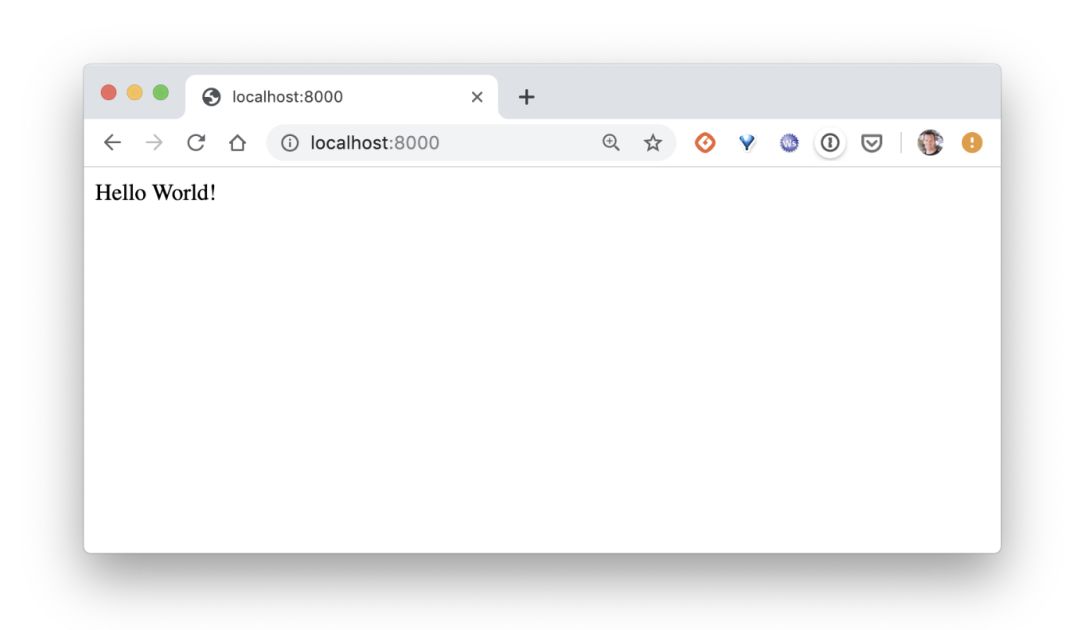Viewport: 1080px width, 630px height.
Task: Go back using the back arrow
Action: 112,143
